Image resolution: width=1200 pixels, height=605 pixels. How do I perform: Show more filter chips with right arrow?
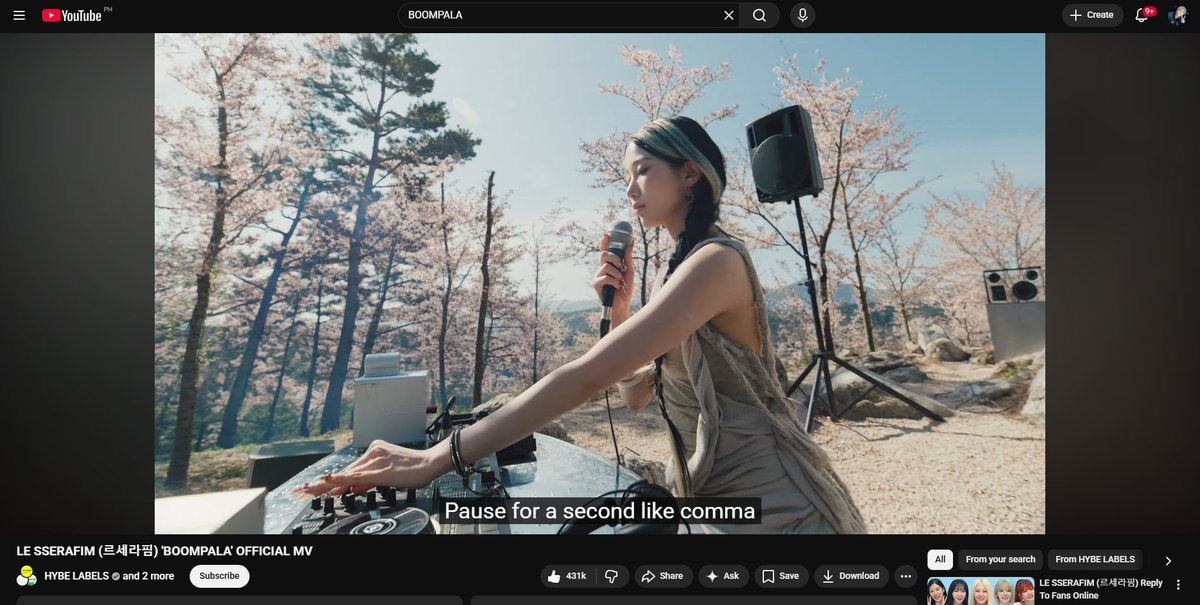coord(1168,561)
